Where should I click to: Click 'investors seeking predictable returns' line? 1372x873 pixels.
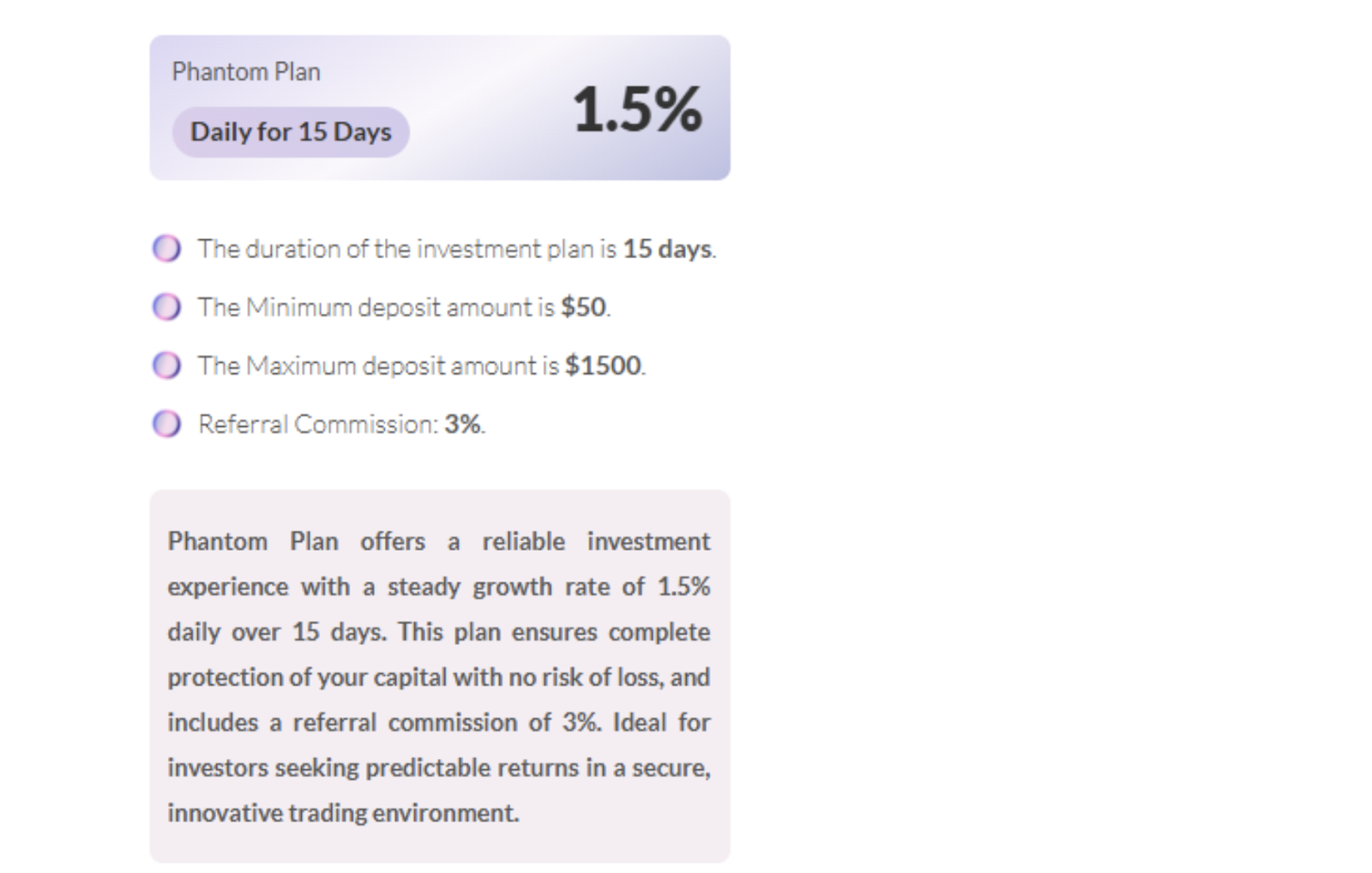pyautogui.click(x=438, y=768)
